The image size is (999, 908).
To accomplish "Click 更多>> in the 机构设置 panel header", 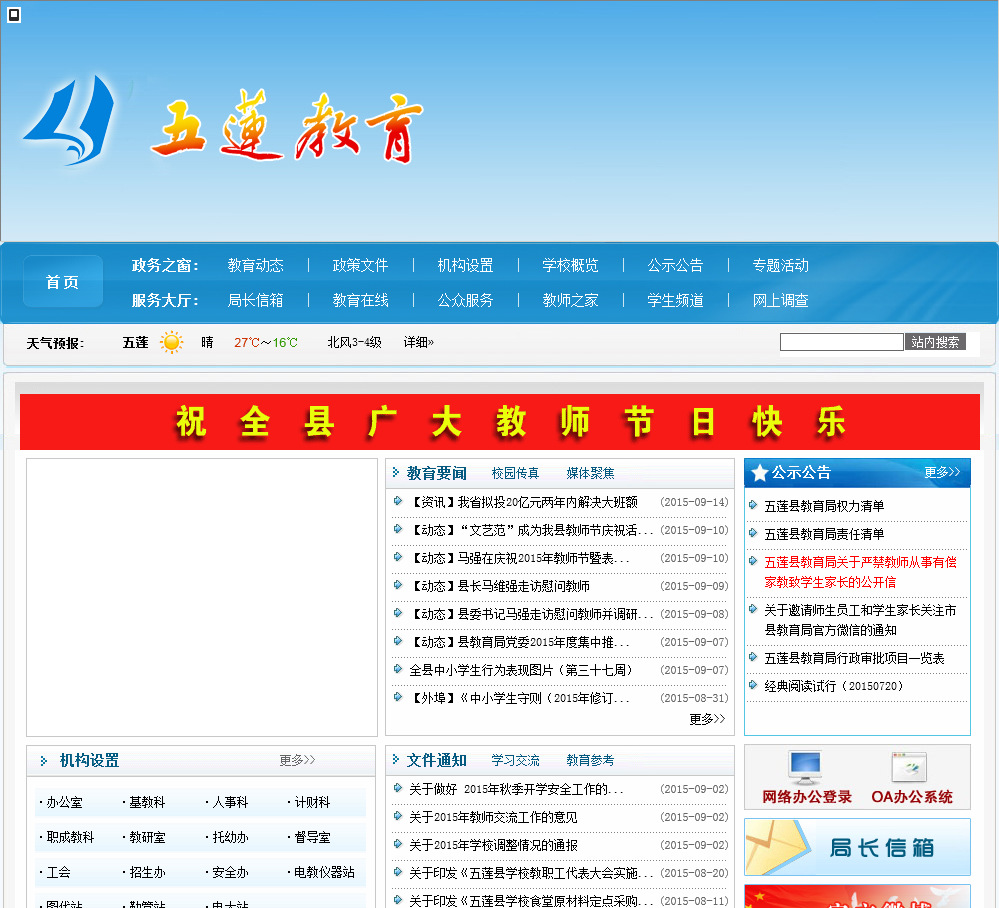I will click(x=298, y=760).
